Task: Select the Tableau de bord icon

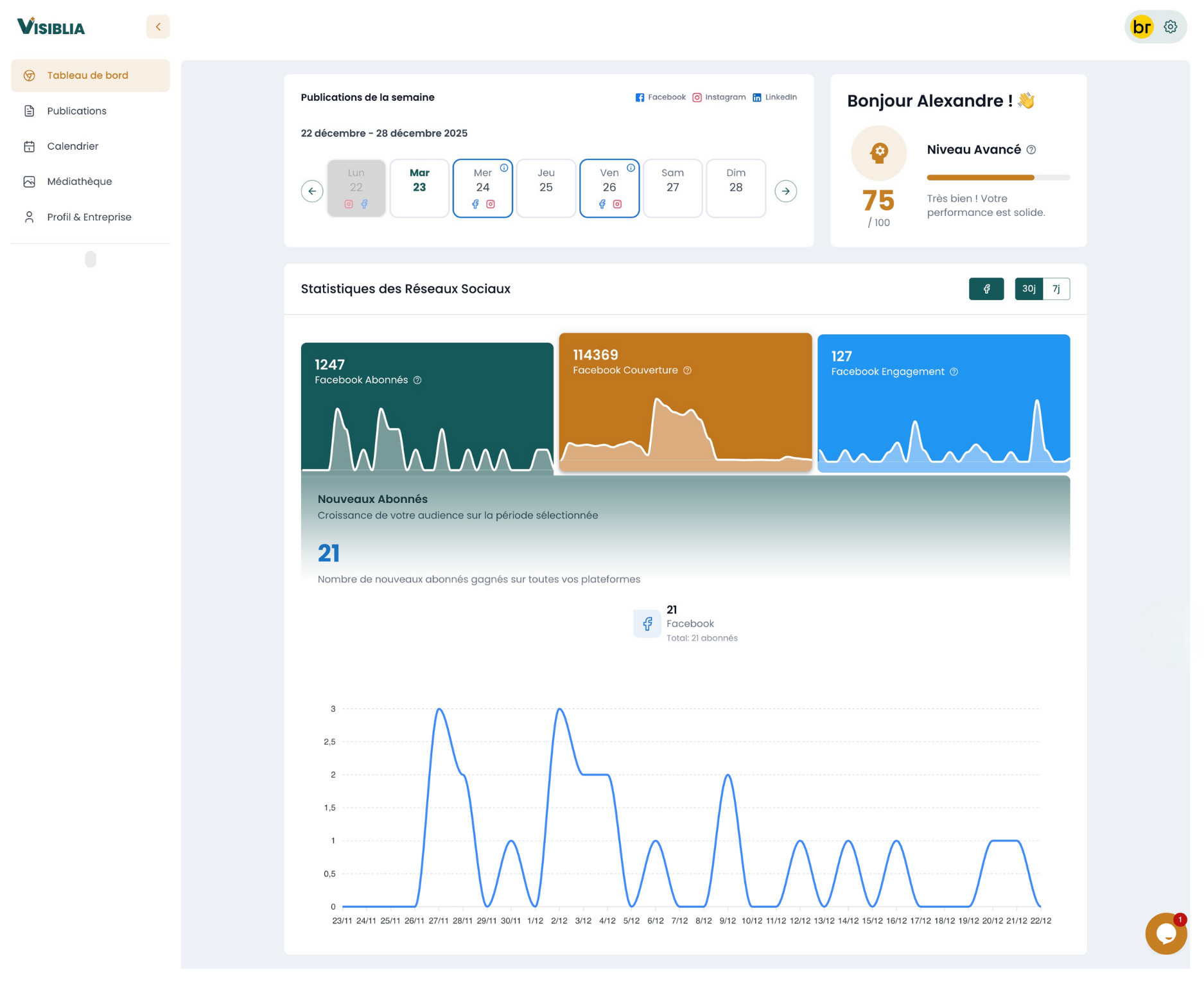Action: pyautogui.click(x=30, y=75)
